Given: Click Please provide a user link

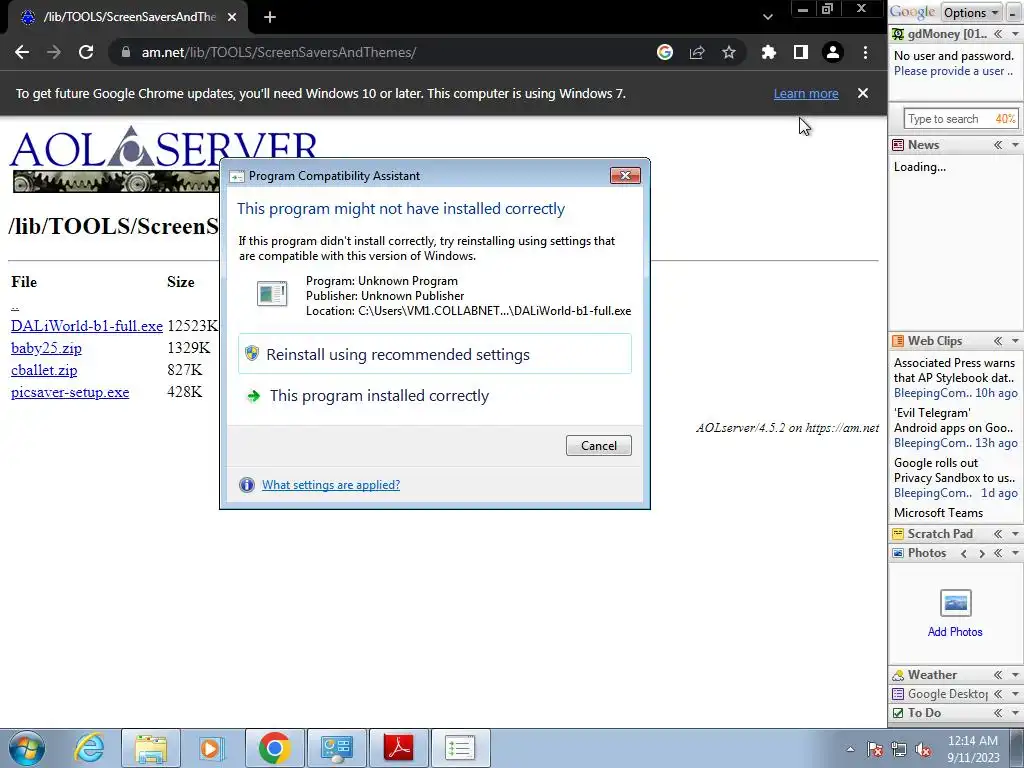Looking at the screenshot, I should pos(953,71).
